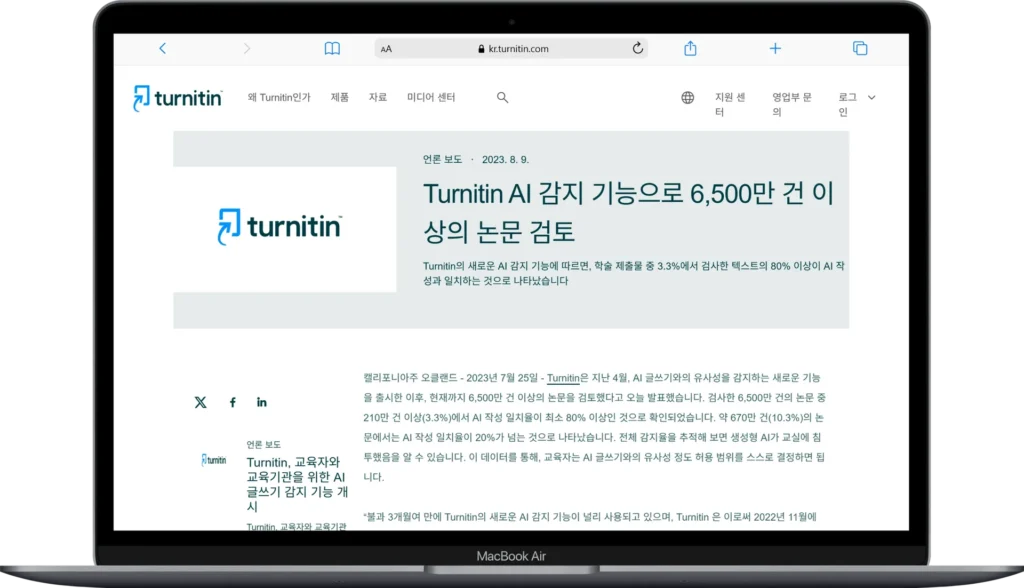
Task: Click the Safari forward arrow
Action: (x=247, y=48)
